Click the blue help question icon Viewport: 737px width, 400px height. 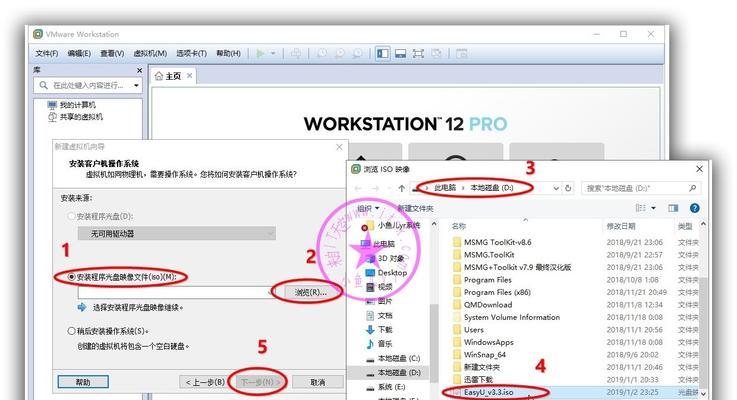[x=694, y=208]
